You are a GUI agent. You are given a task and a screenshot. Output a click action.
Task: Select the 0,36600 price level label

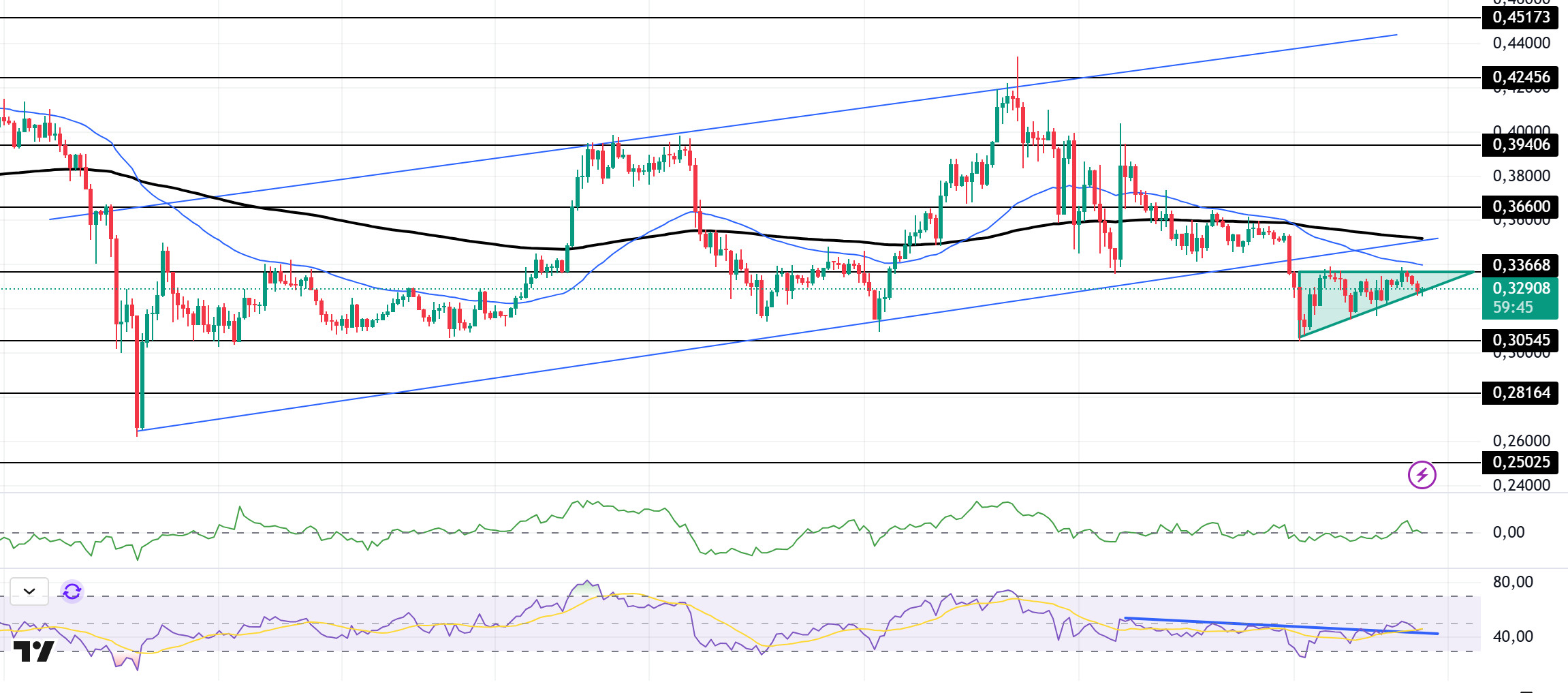[x=1520, y=206]
